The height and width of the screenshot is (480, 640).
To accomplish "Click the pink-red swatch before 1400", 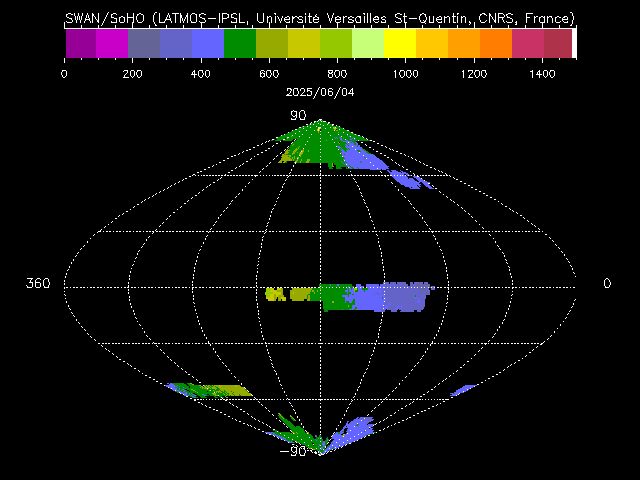I will click(528, 43).
